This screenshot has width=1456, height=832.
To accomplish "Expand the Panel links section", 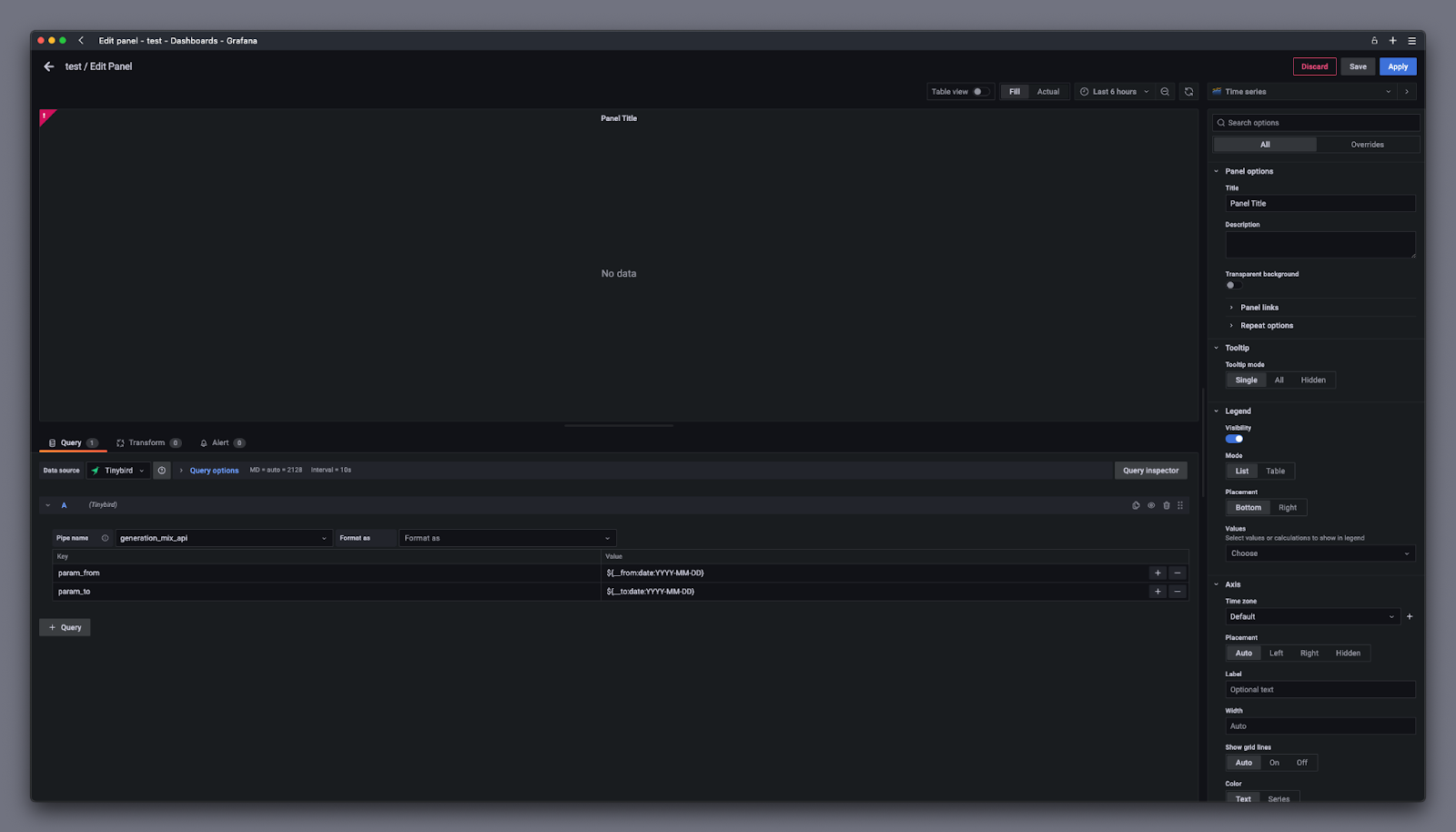I will (1259, 308).
